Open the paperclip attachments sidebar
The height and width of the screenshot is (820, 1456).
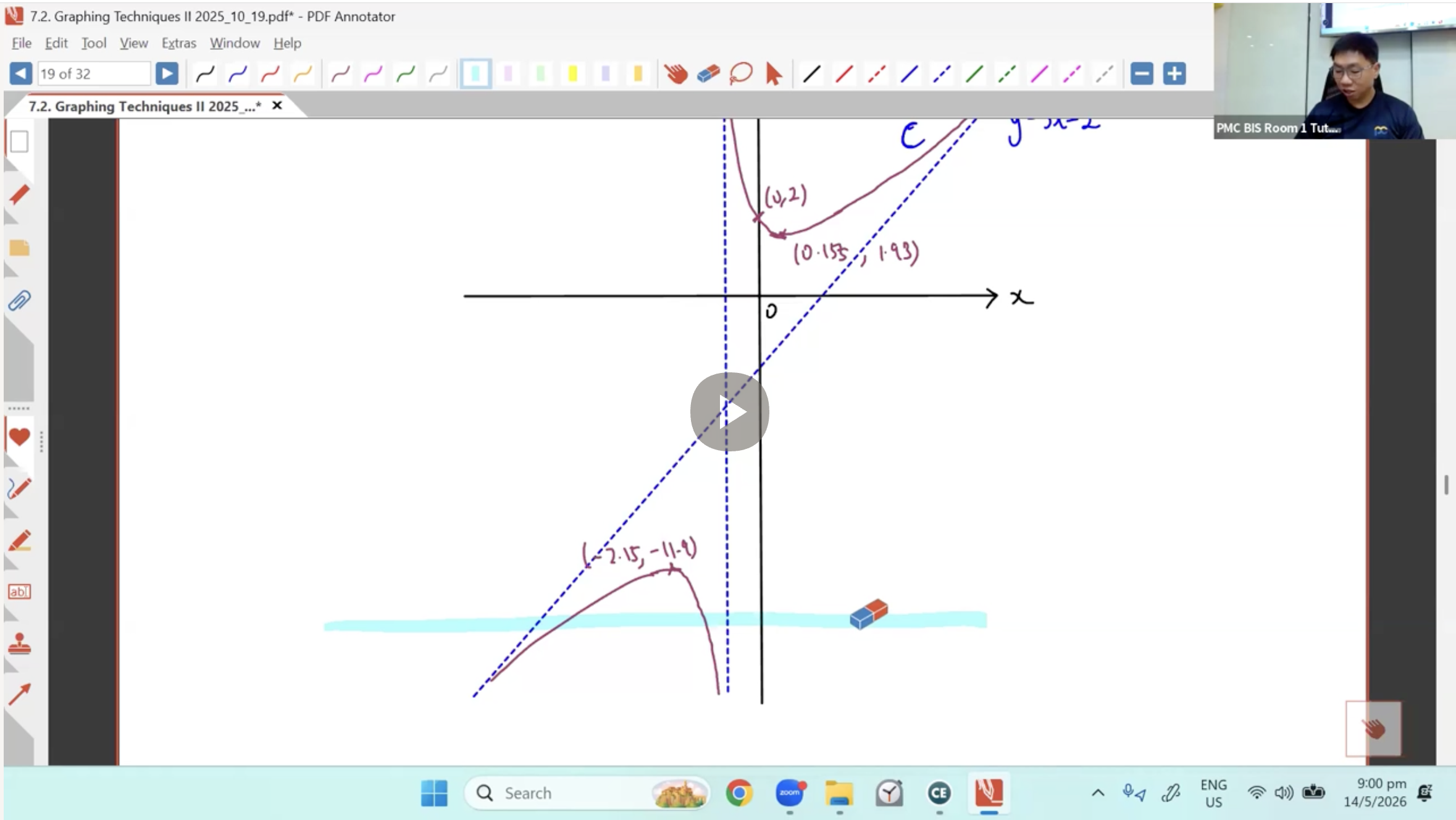(19, 301)
